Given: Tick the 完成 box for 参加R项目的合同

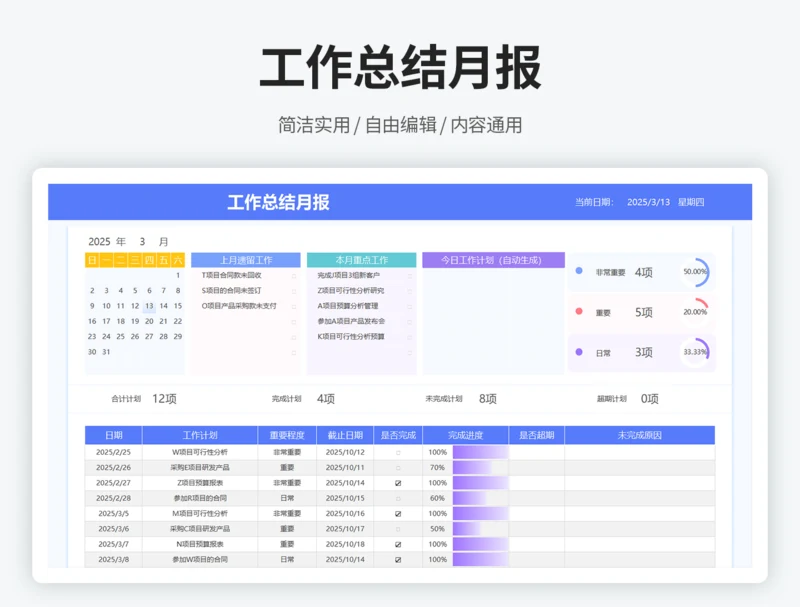Looking at the screenshot, I should pos(398,498).
